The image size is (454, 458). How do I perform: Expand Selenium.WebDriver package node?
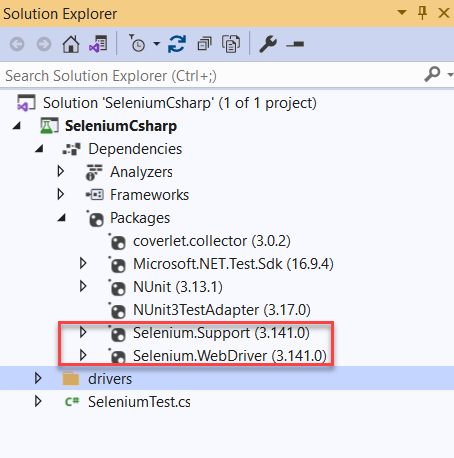pyautogui.click(x=83, y=355)
